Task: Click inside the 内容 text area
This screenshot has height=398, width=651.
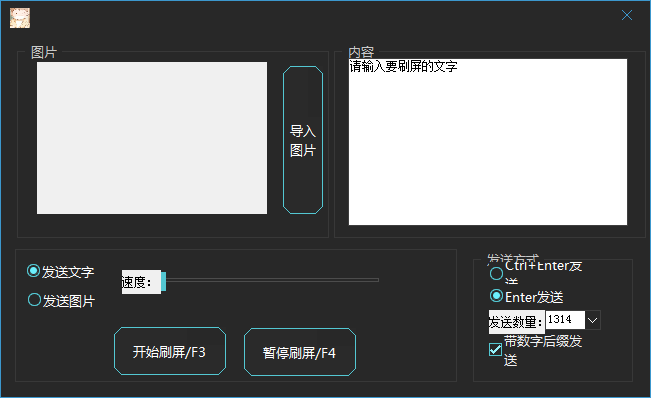Action: [488, 142]
